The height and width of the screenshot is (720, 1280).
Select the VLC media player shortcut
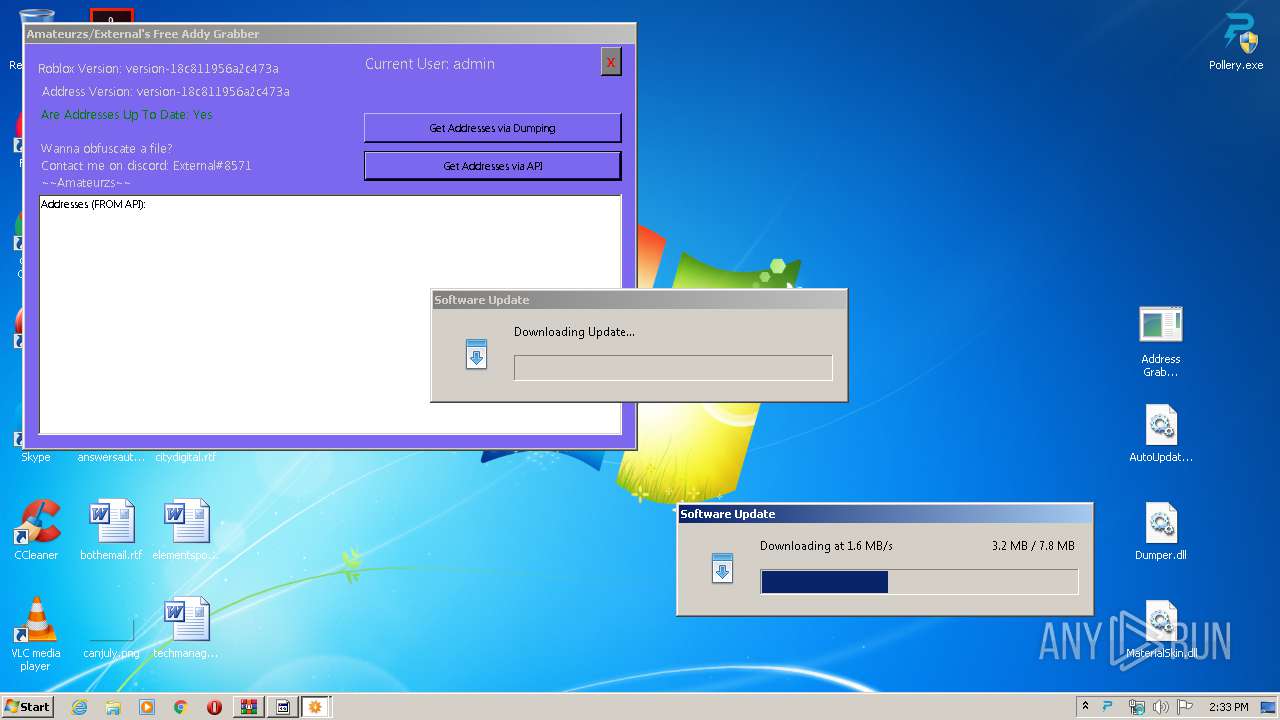coord(36,634)
